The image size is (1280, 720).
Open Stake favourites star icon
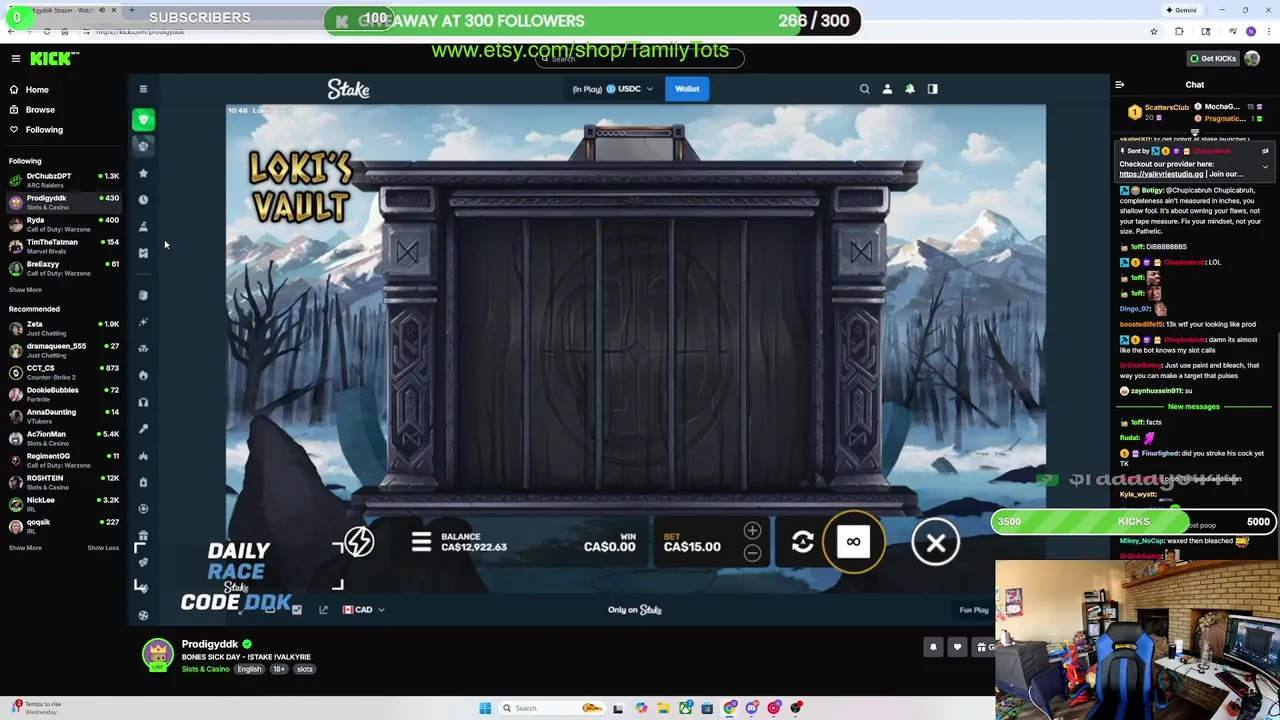click(143, 173)
